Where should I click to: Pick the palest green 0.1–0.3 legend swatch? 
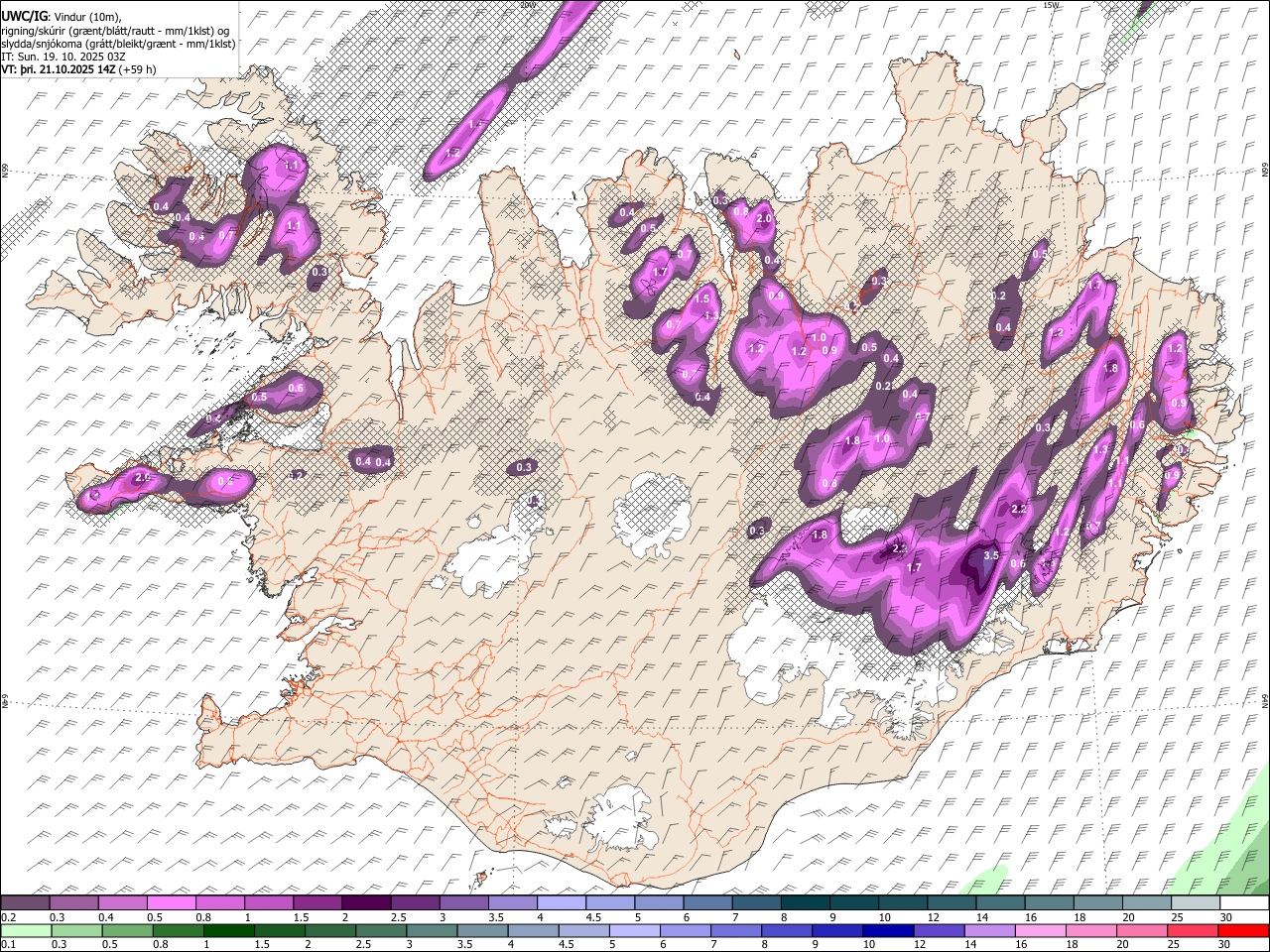point(26,930)
